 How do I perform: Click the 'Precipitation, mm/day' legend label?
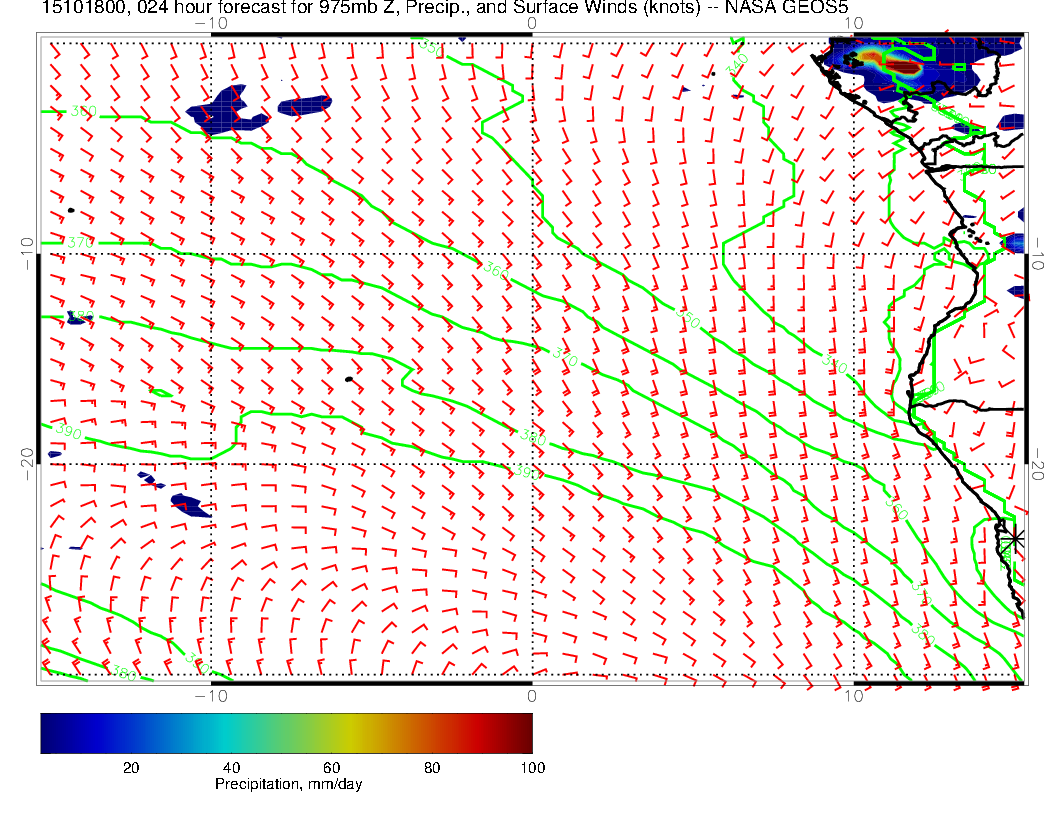coord(288,784)
